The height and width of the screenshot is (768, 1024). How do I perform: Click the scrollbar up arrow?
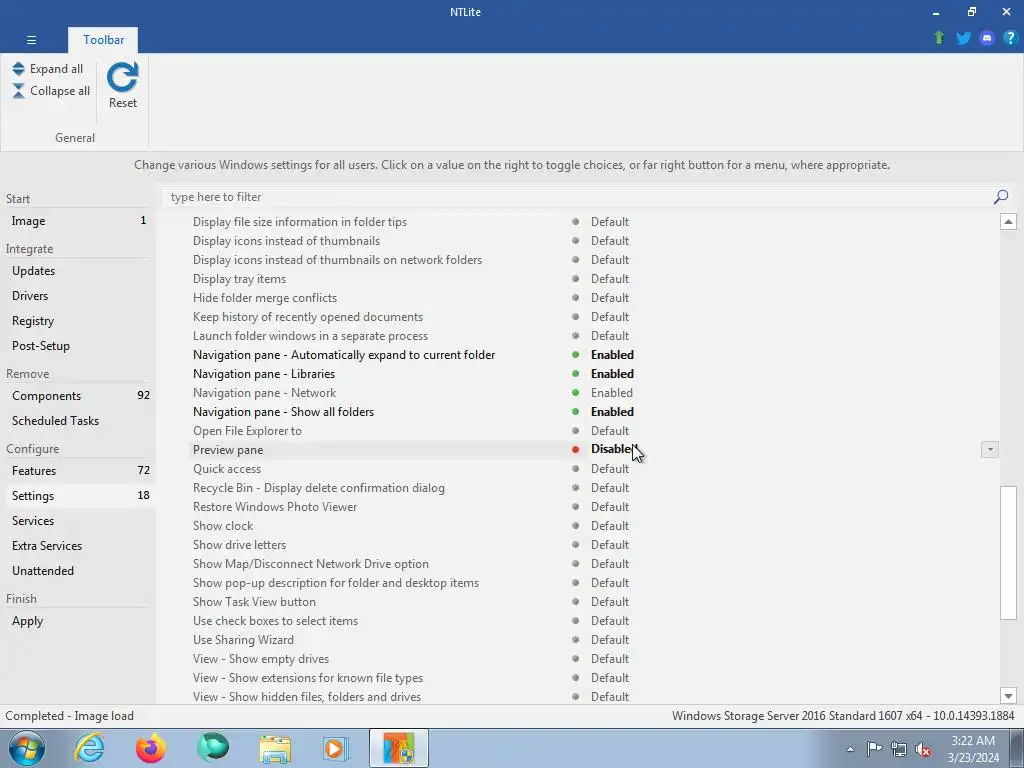[x=1008, y=222]
